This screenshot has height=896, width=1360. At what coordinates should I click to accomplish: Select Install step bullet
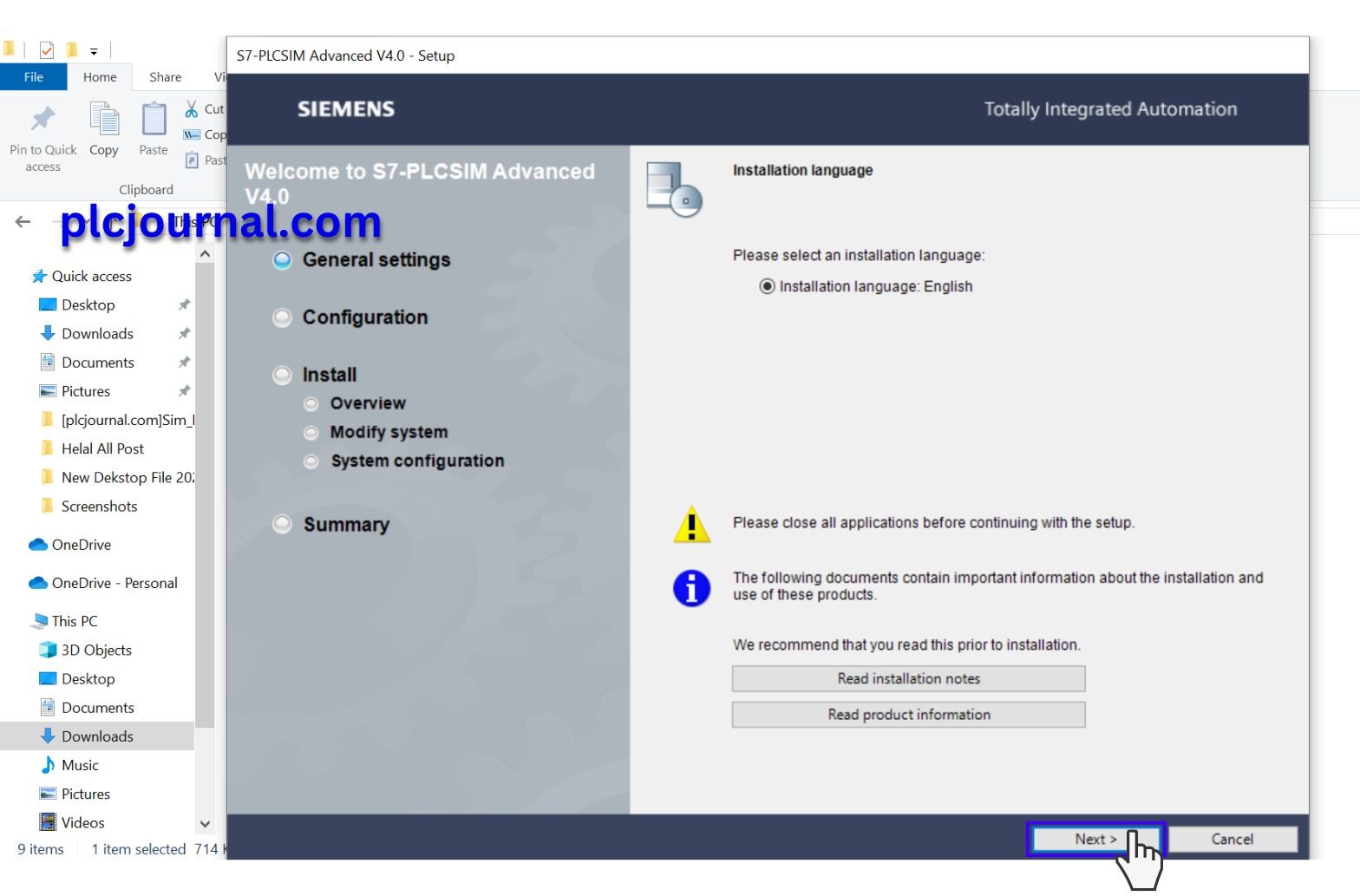pyautogui.click(x=282, y=376)
